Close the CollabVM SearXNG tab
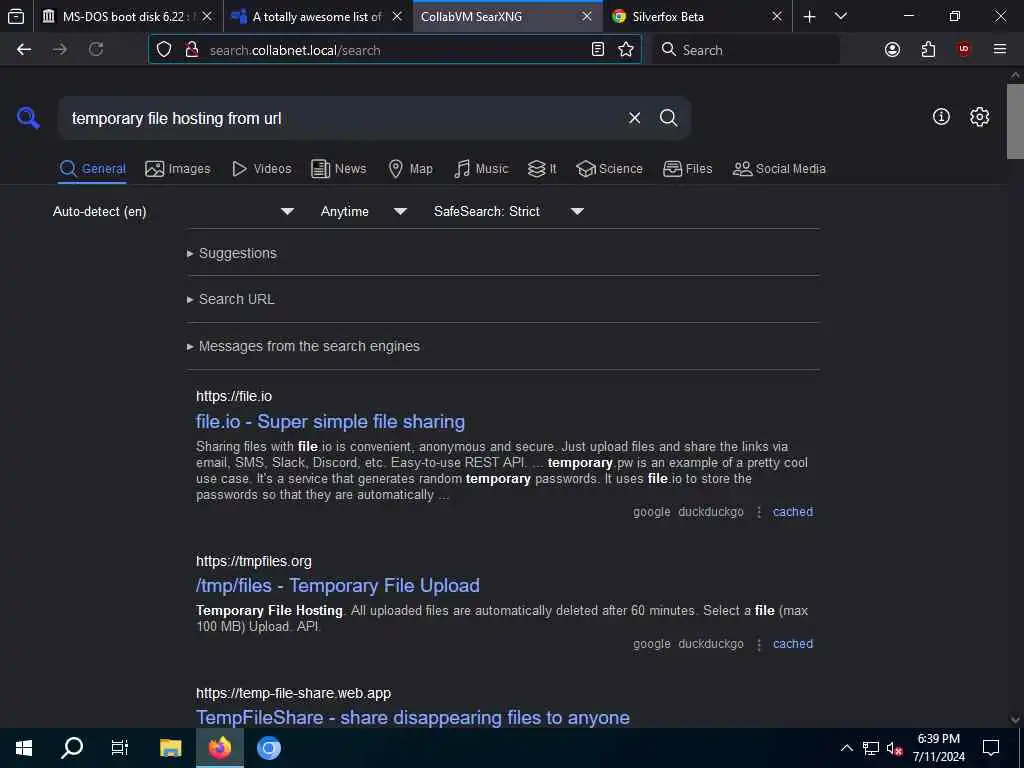Screen dimensions: 1024x768 pos(586,16)
